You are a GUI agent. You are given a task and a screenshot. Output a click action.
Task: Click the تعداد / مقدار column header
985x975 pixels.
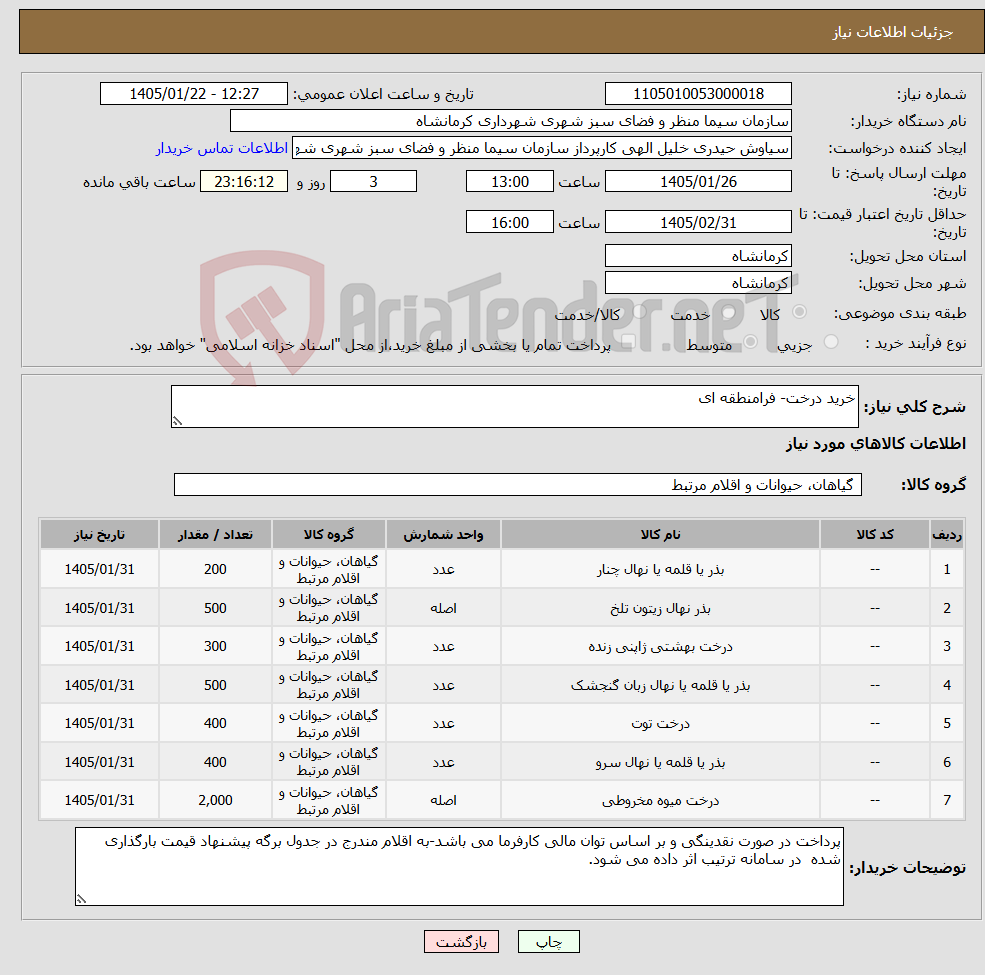click(215, 535)
